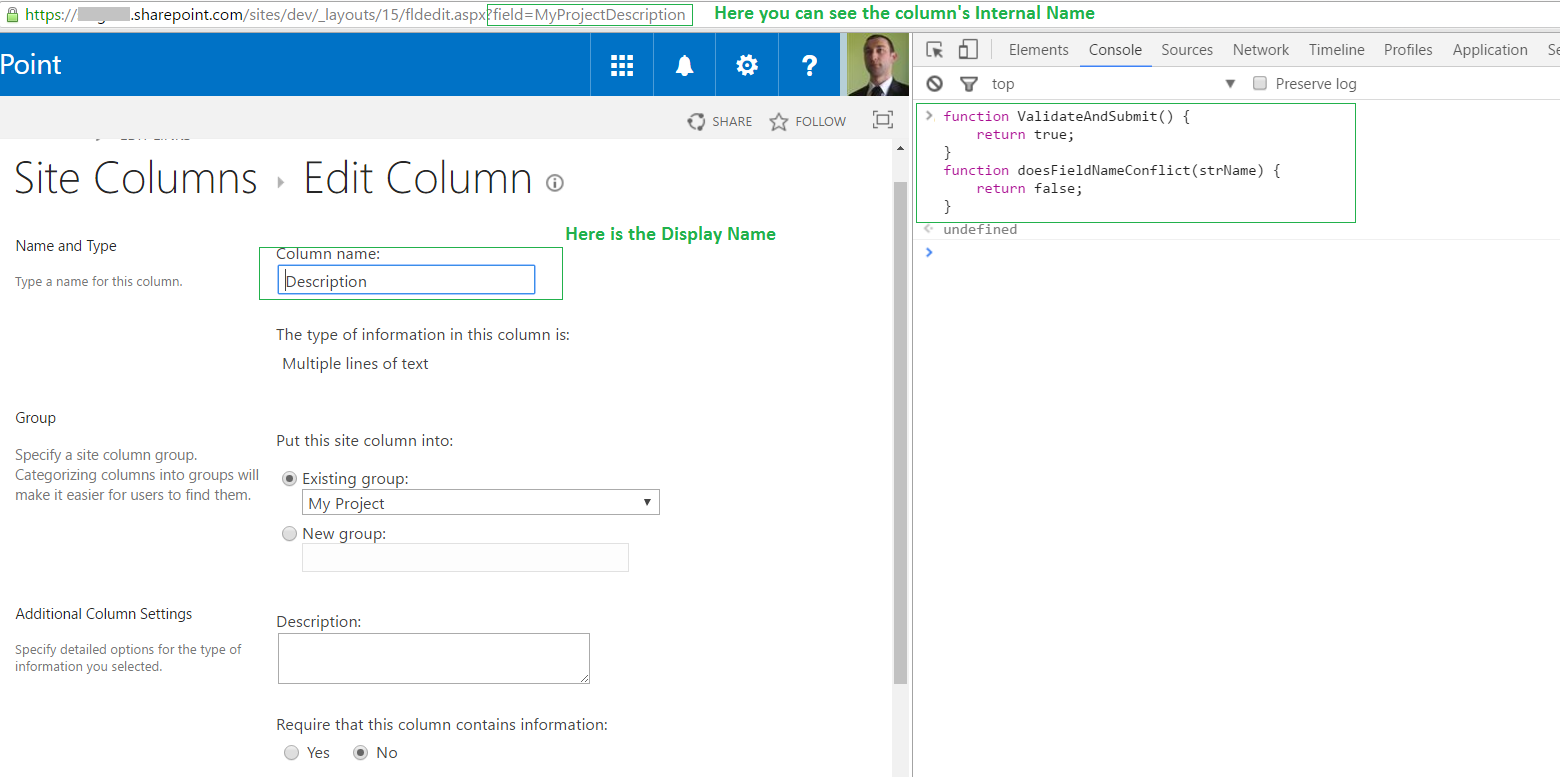The width and height of the screenshot is (1560, 777).
Task: Click the 'return true;' console code line
Action: pos(1025,134)
